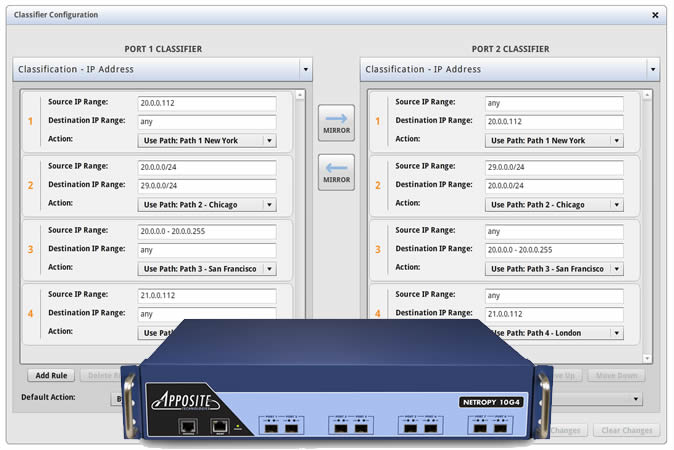Image resolution: width=674 pixels, height=450 pixels.
Task: Click the left-arrow Mirror button
Action: [336, 172]
